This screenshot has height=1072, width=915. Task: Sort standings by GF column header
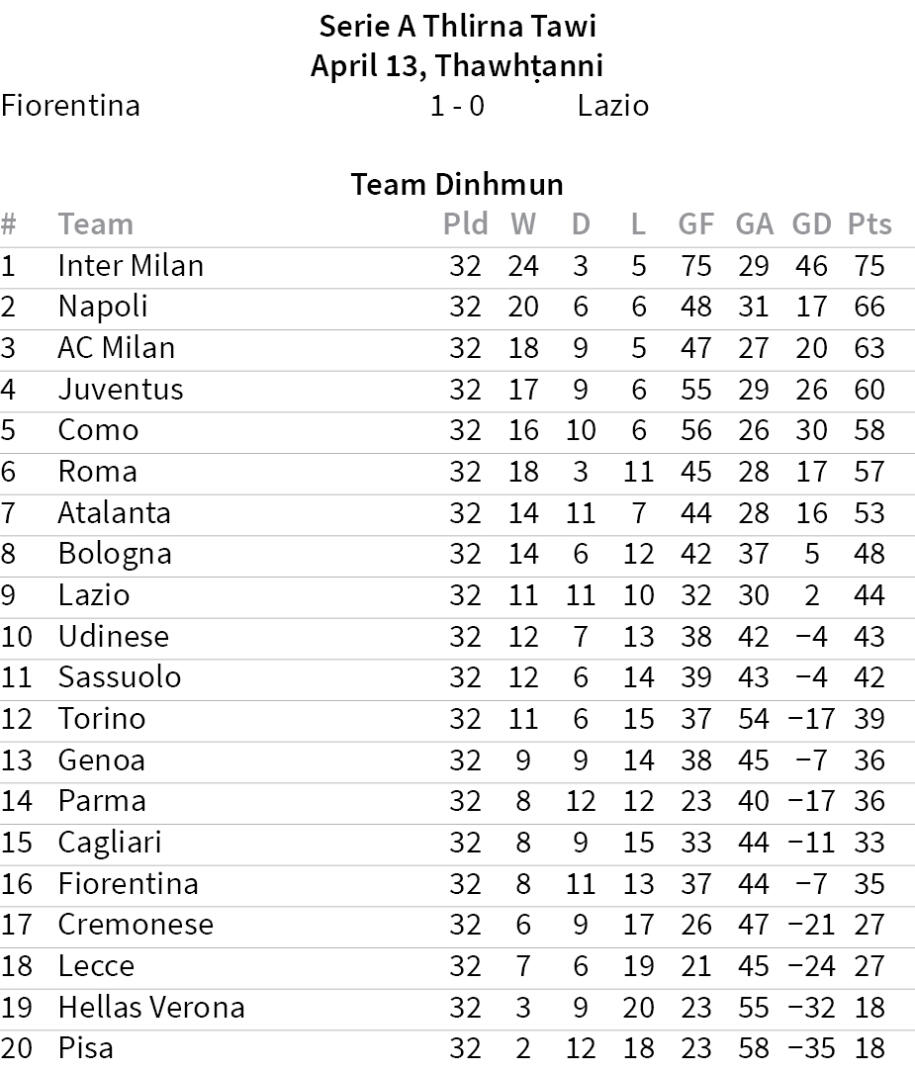tap(696, 224)
